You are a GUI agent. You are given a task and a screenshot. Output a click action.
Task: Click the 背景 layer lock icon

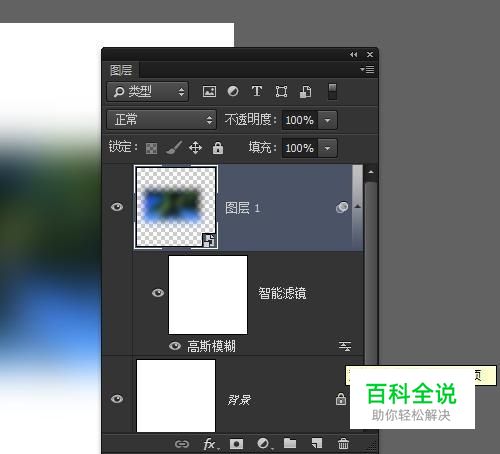click(341, 399)
